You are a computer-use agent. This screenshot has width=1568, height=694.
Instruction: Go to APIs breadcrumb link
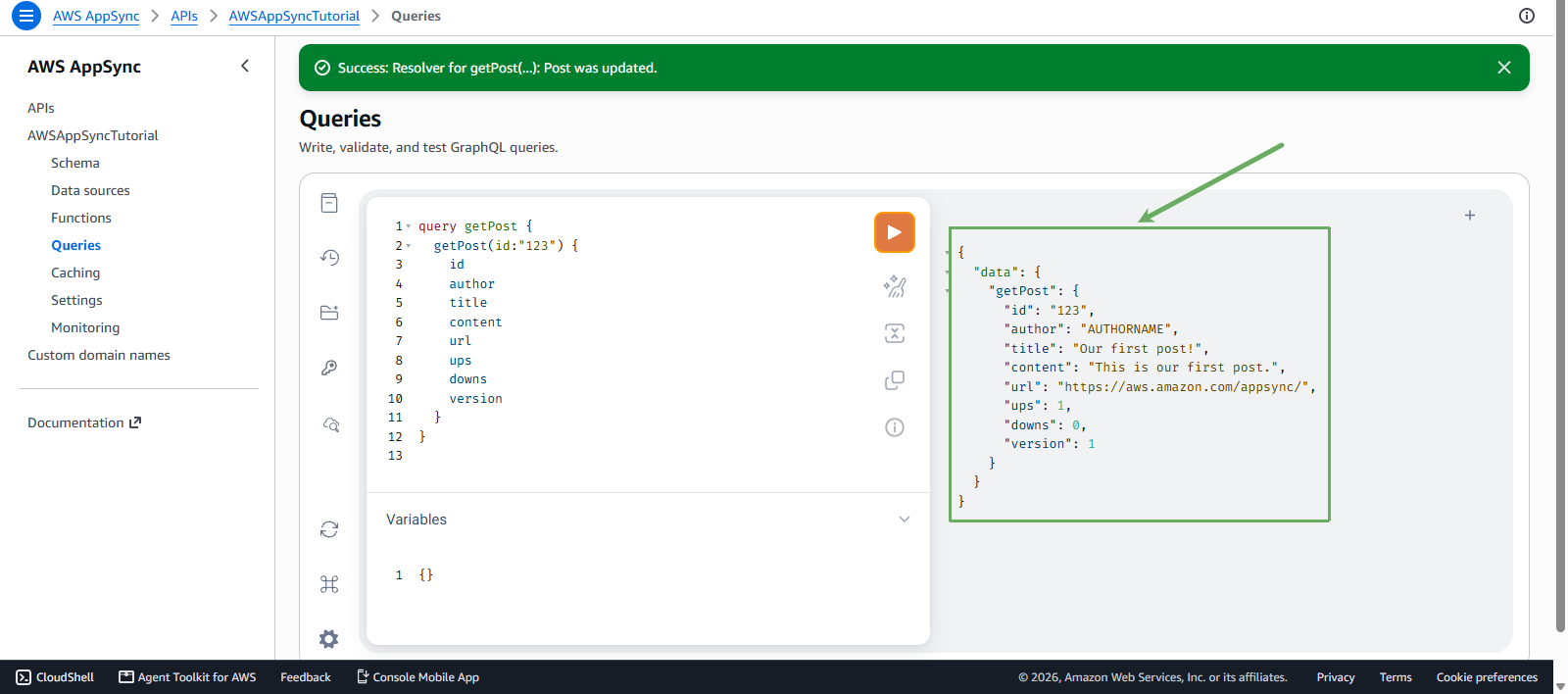click(184, 16)
